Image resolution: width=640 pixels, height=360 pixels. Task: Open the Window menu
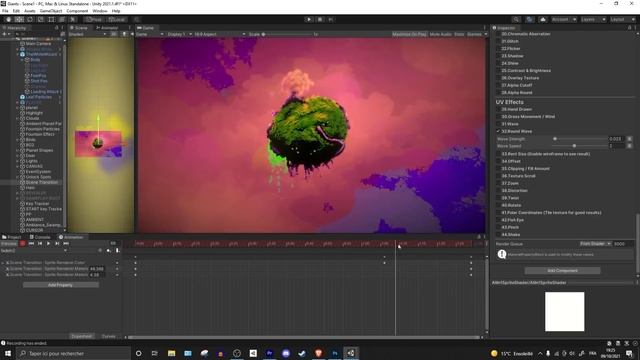click(100, 11)
